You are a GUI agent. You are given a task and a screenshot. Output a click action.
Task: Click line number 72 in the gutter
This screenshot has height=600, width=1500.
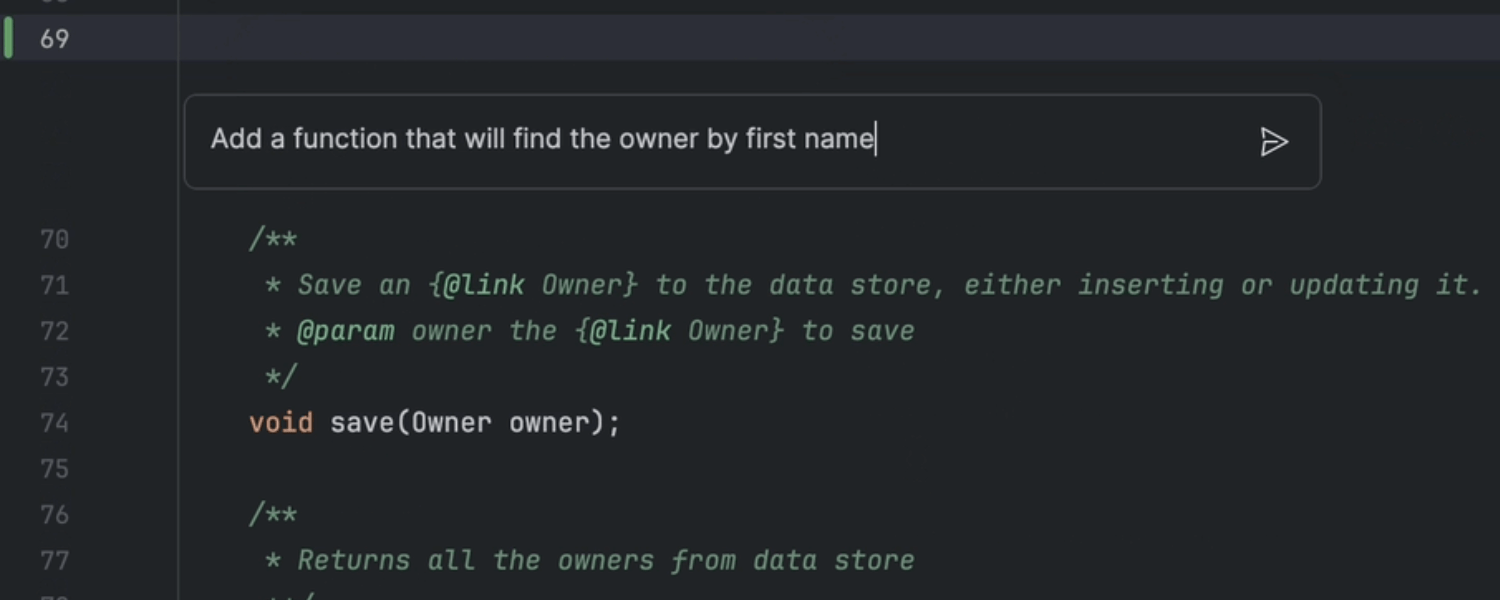click(x=54, y=331)
